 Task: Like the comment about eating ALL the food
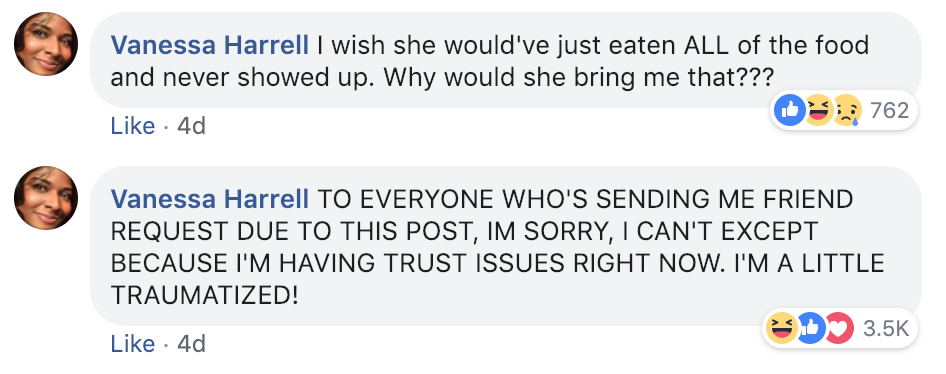[x=133, y=126]
